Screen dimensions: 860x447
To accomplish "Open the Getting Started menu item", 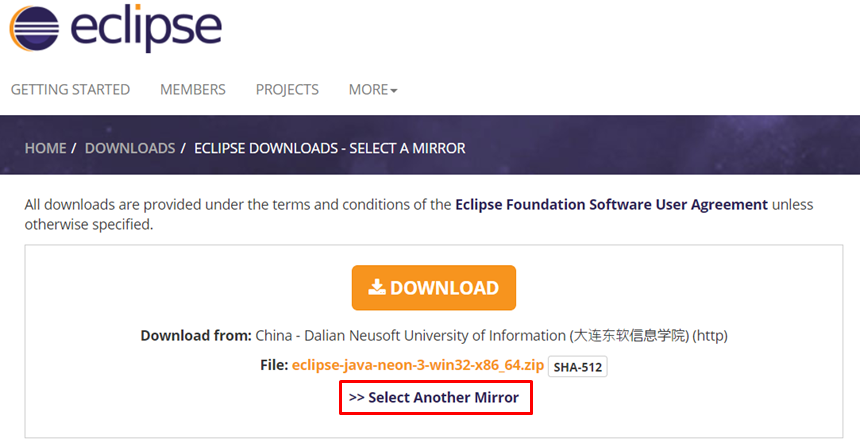I will tap(70, 90).
